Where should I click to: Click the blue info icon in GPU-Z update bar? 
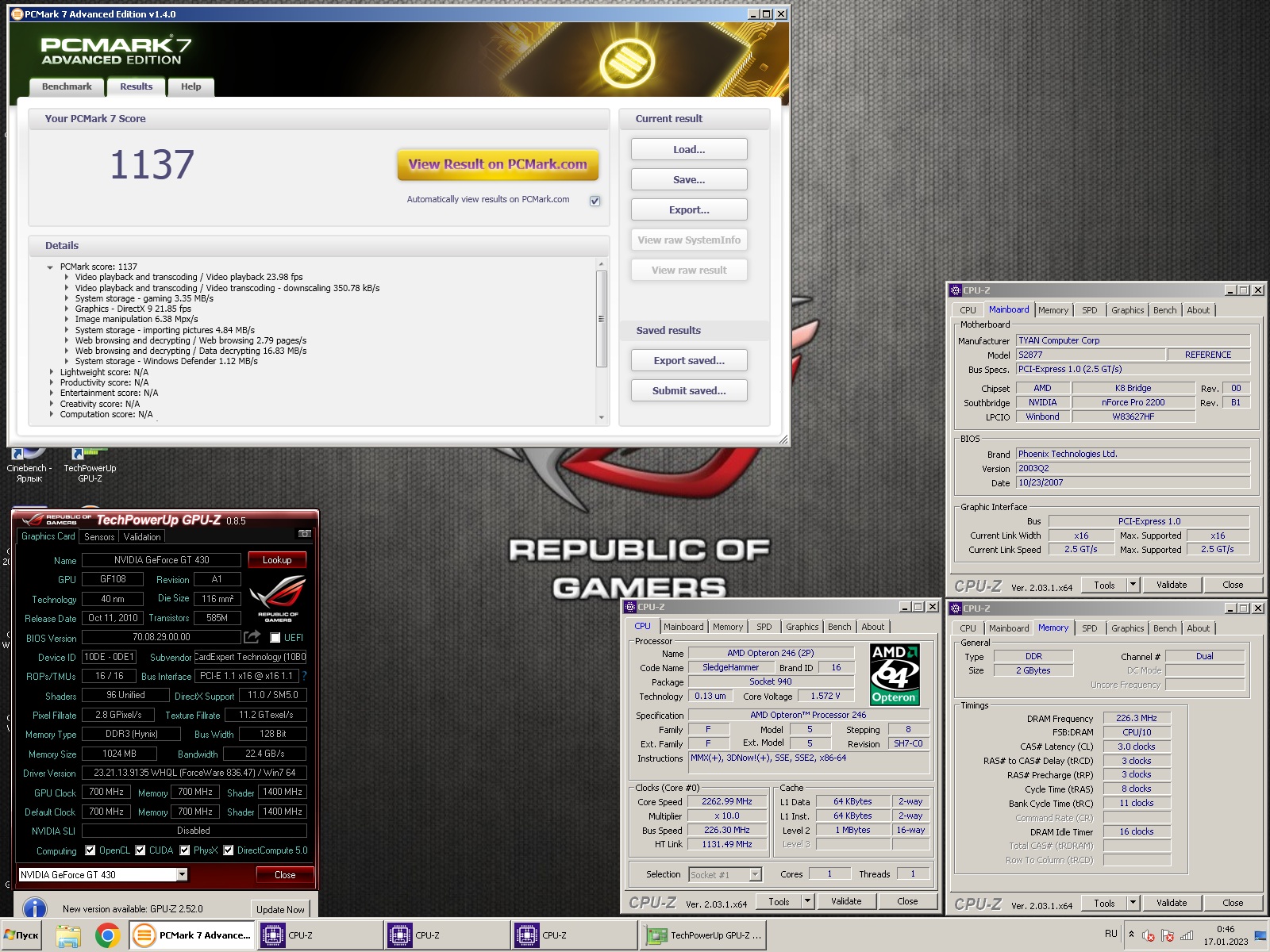(34, 908)
